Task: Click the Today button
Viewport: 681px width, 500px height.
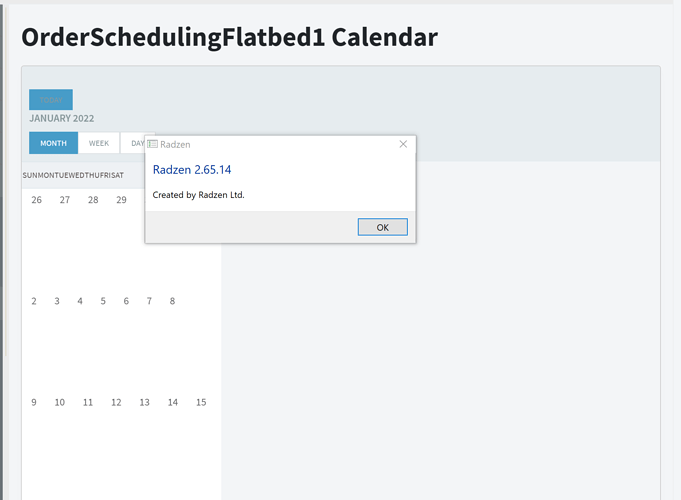Action: tap(51, 100)
